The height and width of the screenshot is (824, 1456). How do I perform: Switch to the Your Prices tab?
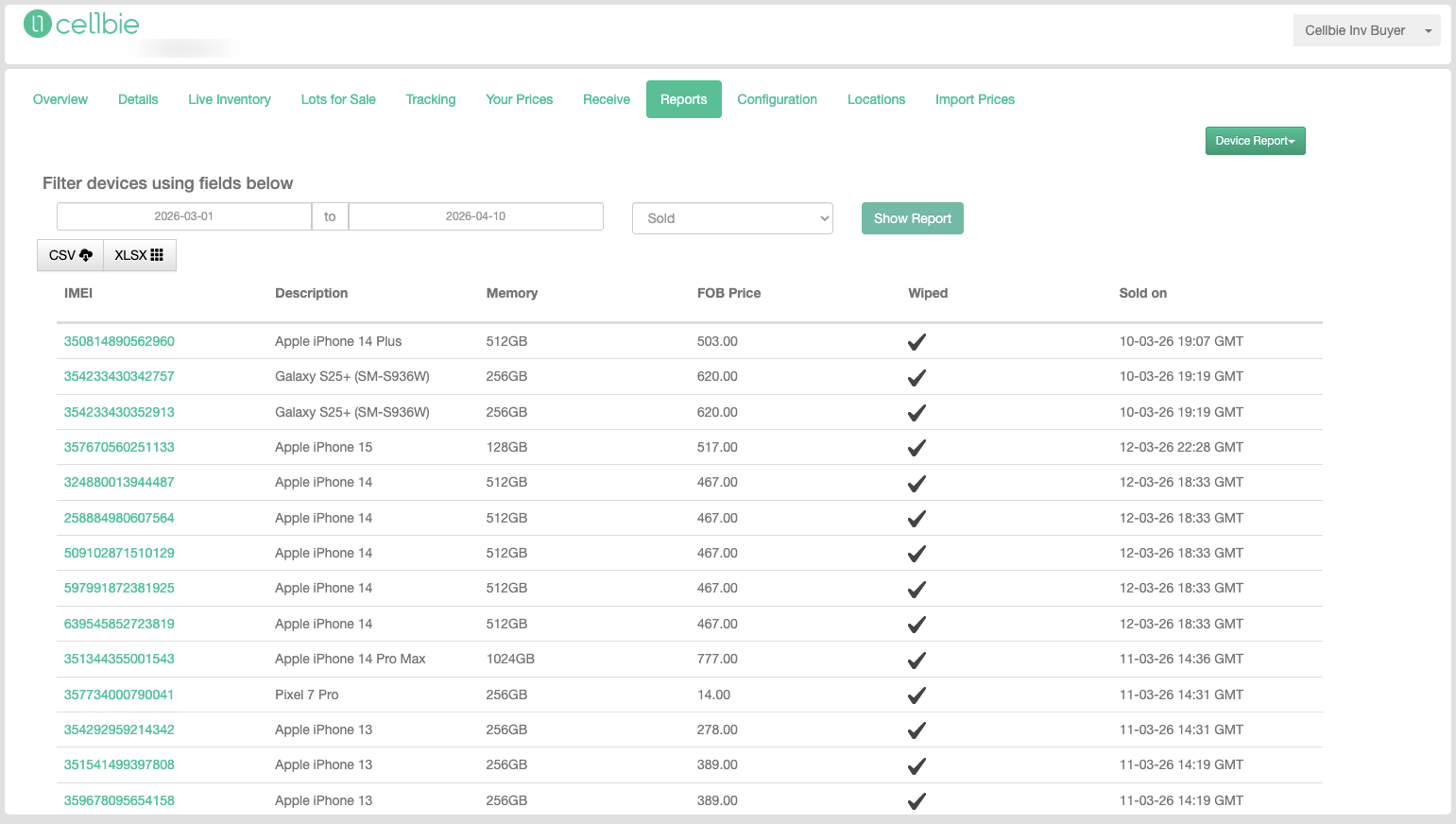pyautogui.click(x=520, y=99)
